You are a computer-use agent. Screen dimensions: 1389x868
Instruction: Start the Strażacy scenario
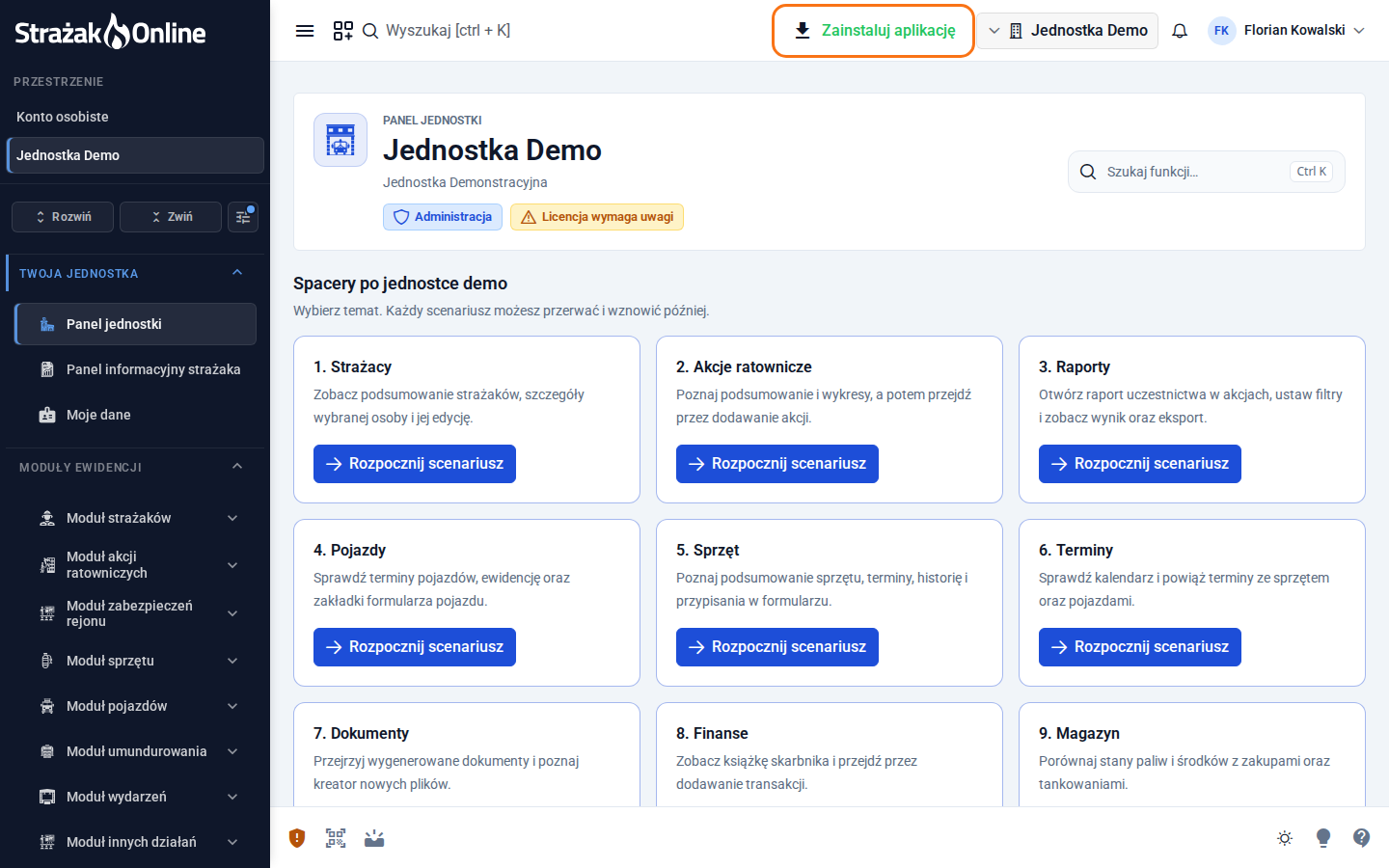pos(415,464)
